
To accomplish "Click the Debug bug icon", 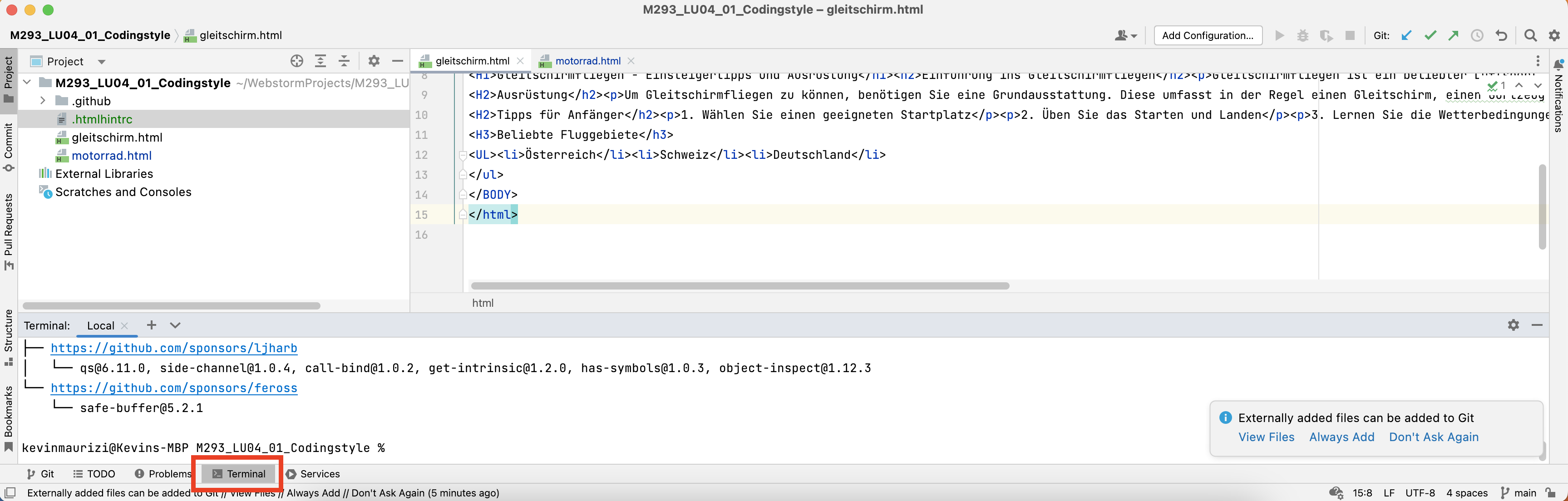I will point(1302,35).
